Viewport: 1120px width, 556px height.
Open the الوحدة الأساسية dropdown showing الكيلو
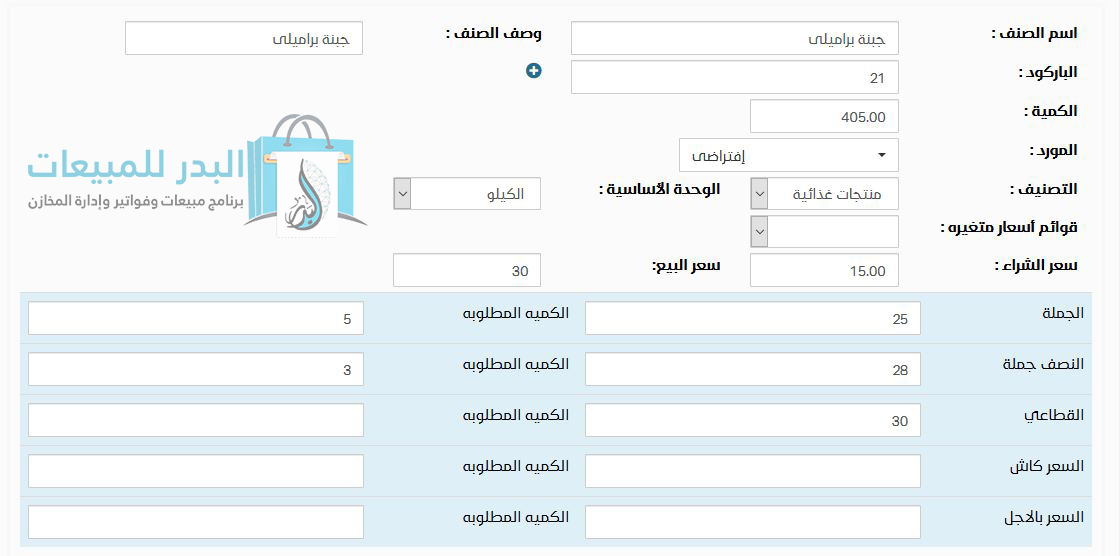coord(467,194)
